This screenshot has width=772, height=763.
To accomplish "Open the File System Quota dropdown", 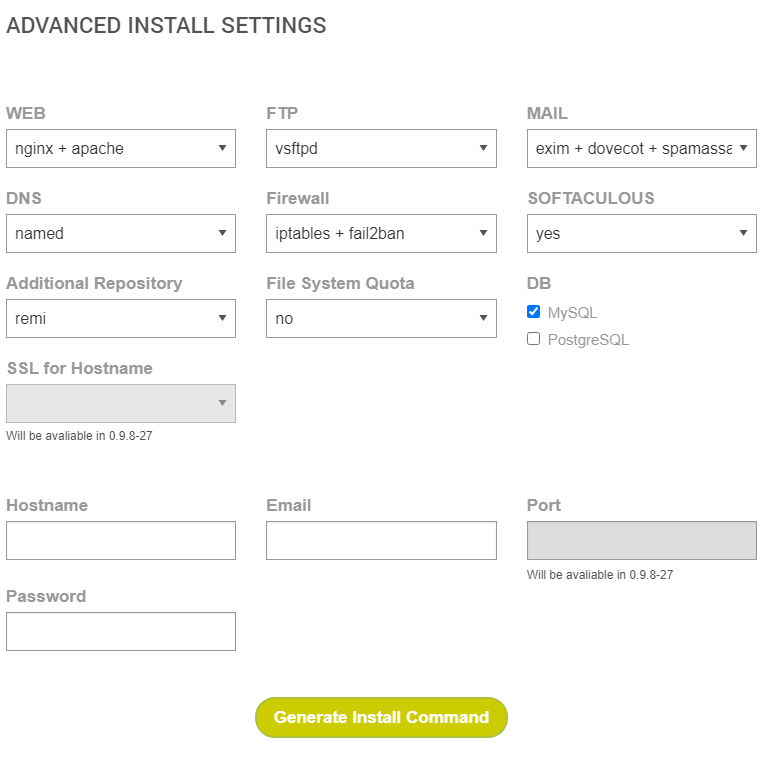I will pos(380,319).
